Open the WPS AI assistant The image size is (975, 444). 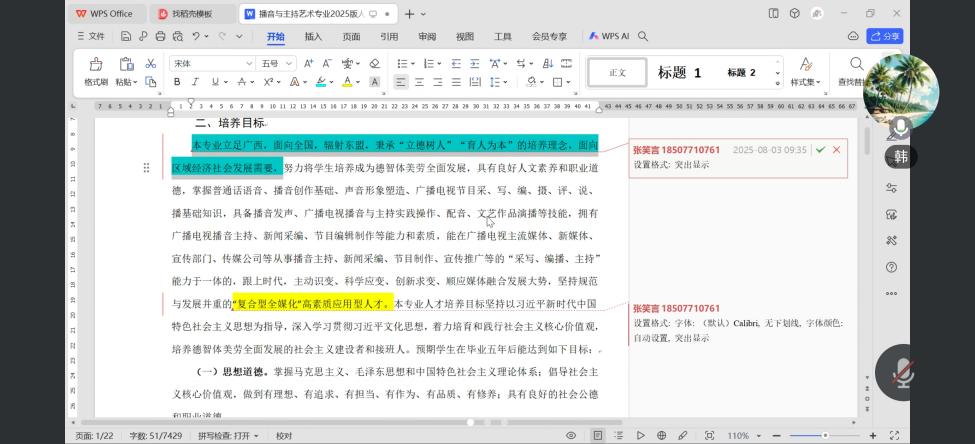tap(609, 36)
